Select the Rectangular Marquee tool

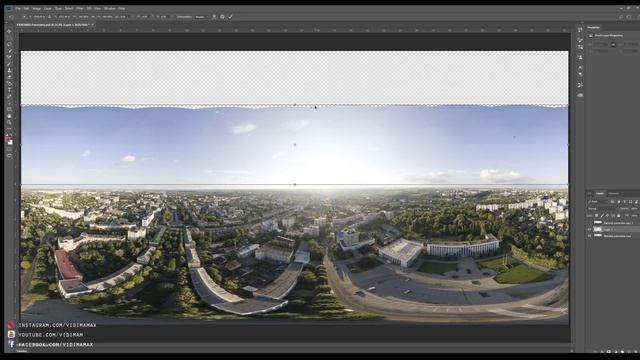click(x=10, y=38)
